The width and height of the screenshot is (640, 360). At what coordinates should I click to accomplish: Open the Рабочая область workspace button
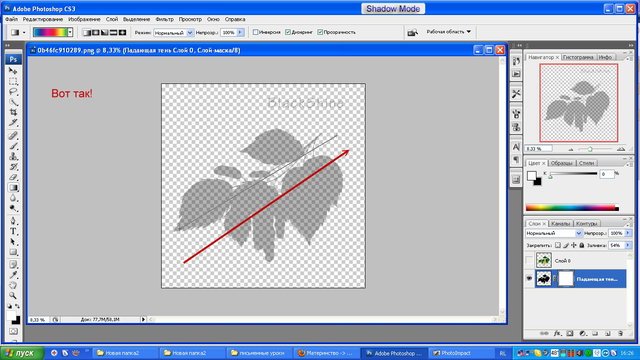point(449,32)
